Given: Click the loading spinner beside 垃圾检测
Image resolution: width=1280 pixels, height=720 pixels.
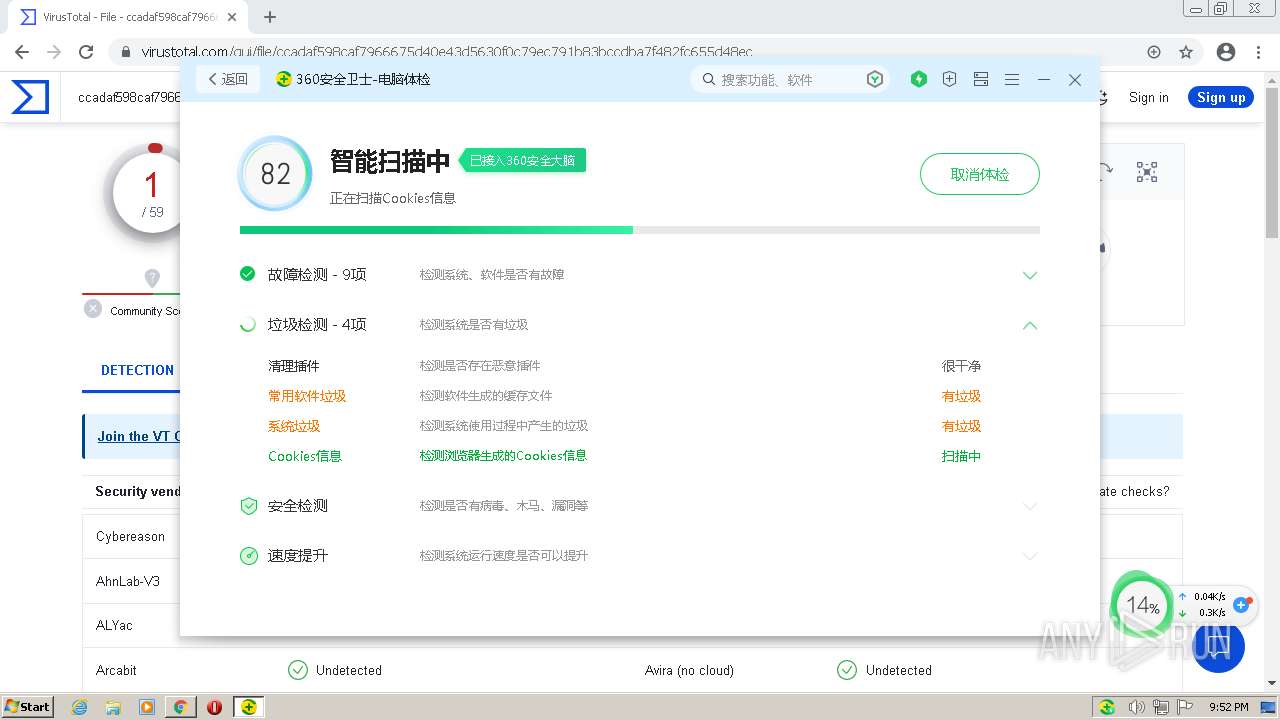Looking at the screenshot, I should pos(248,324).
